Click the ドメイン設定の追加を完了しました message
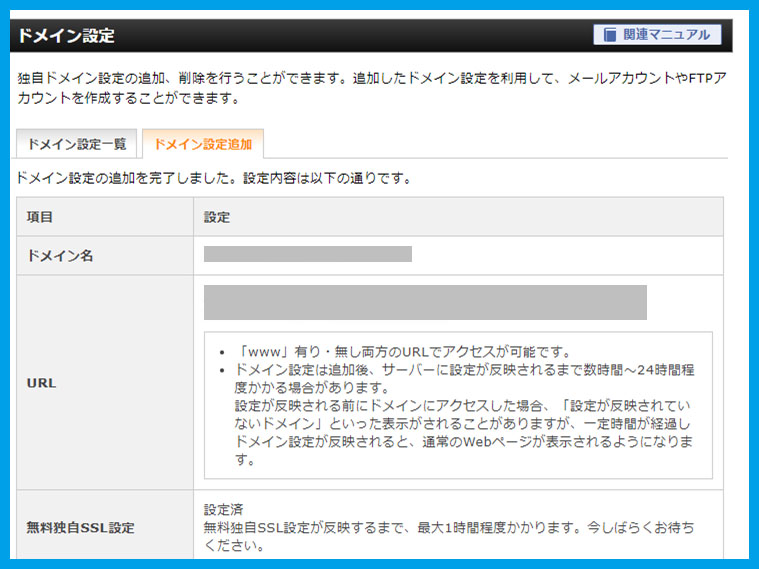This screenshot has height=569, width=759. pos(214,179)
